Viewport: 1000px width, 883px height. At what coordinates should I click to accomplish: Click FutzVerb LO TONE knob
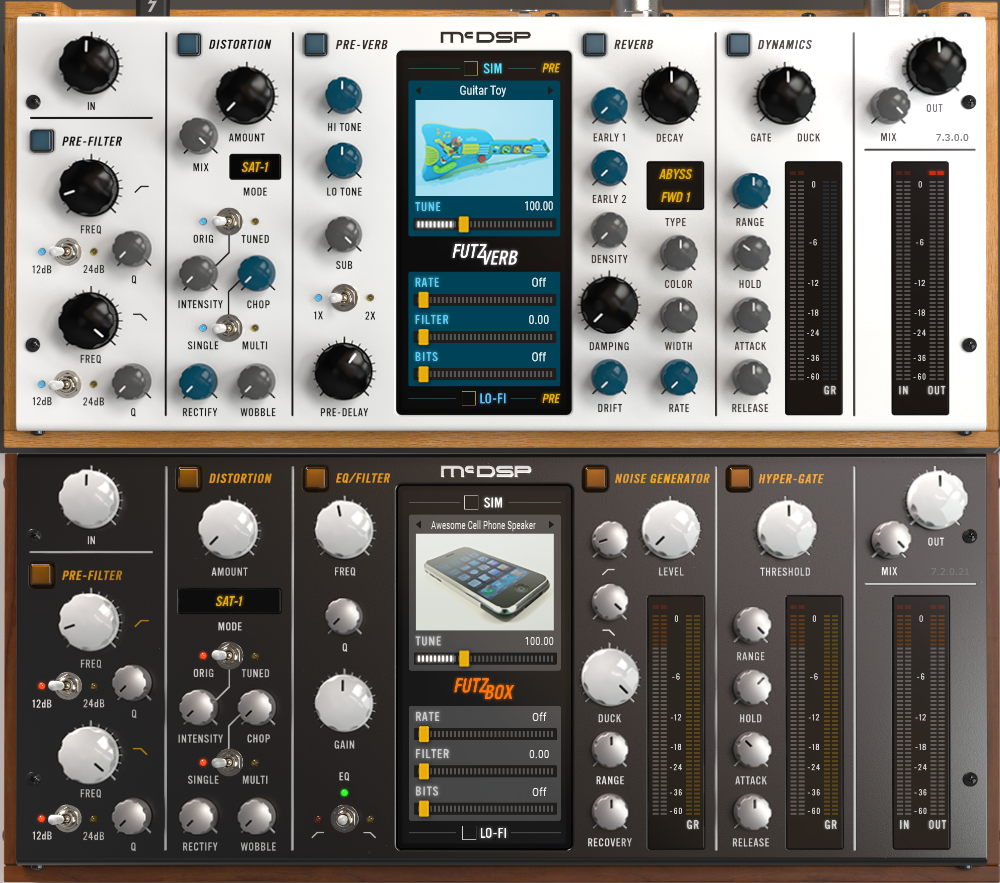pos(344,161)
